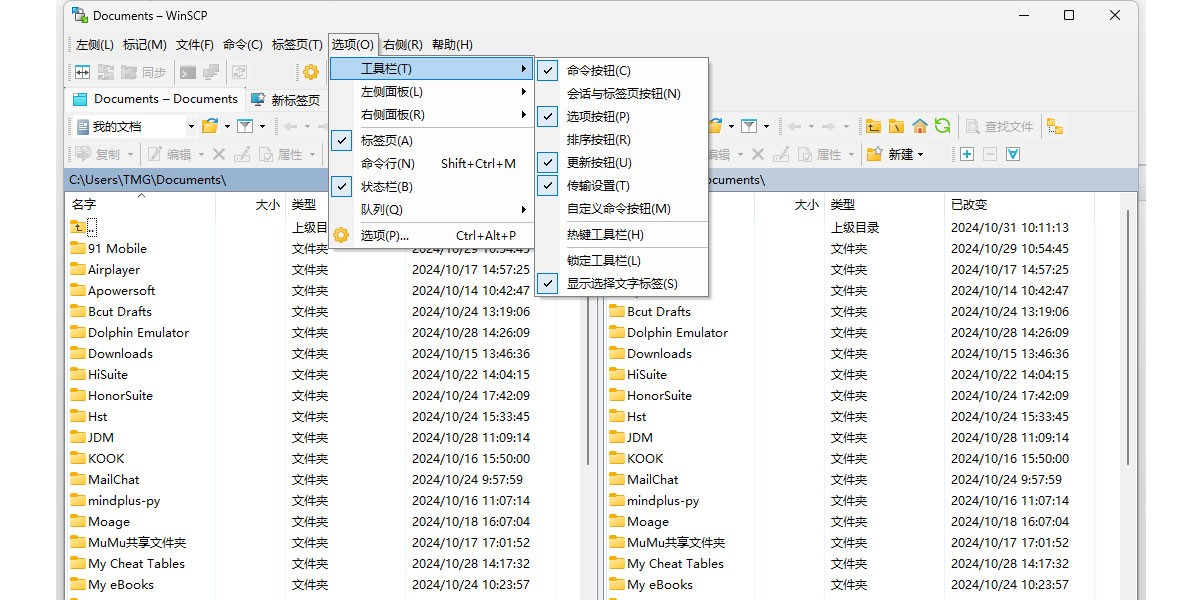The image size is (1200, 600).
Task: Click the parent directory icon on the right toolbar
Action: [872, 125]
